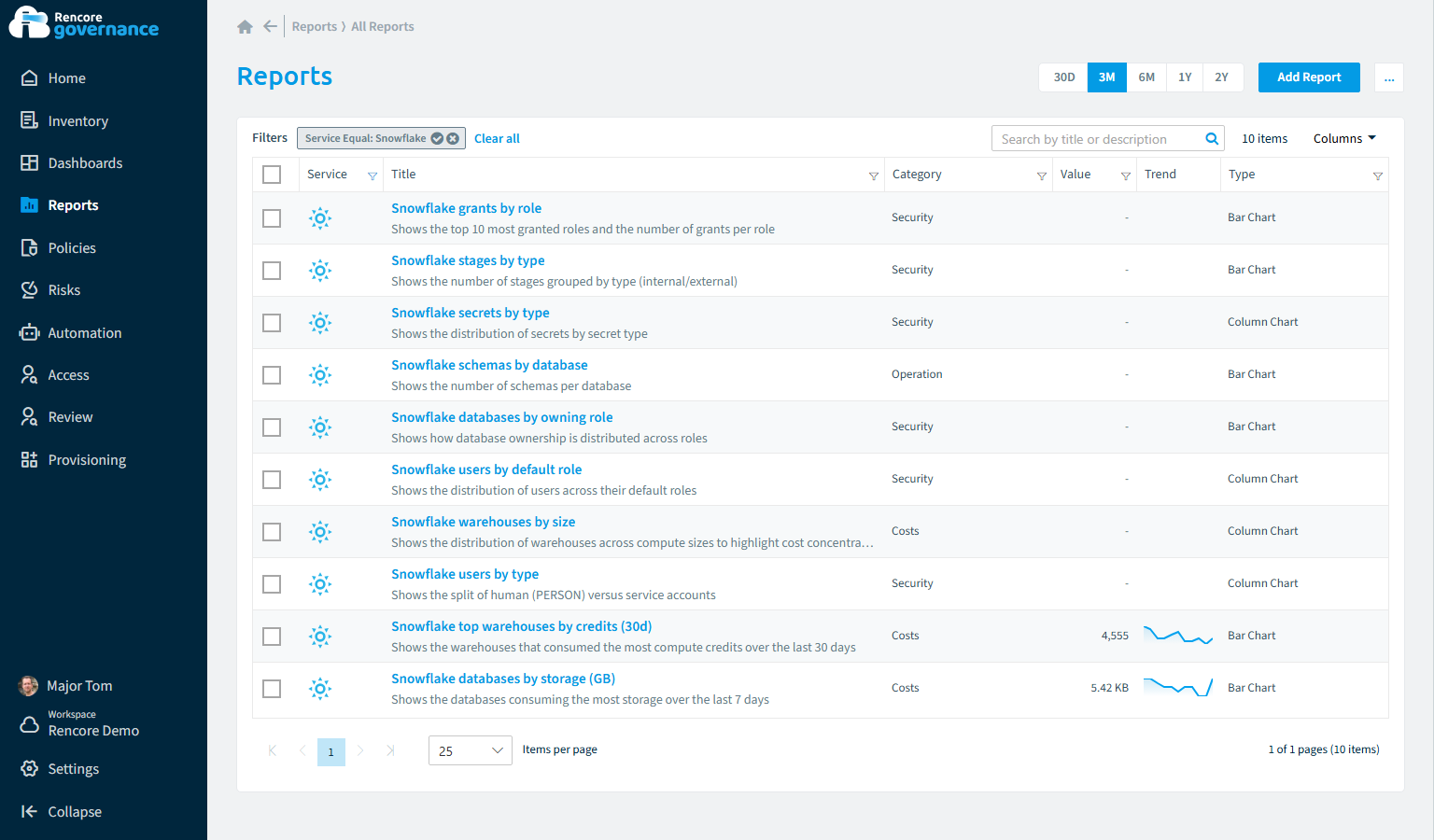Sort by the Trend column header
Image resolution: width=1434 pixels, height=840 pixels.
[1160, 175]
